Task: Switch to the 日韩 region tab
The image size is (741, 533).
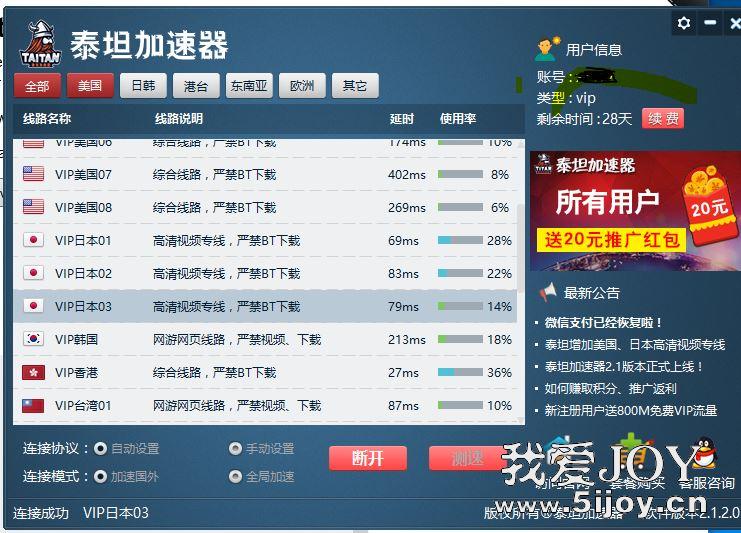Action: (143, 86)
